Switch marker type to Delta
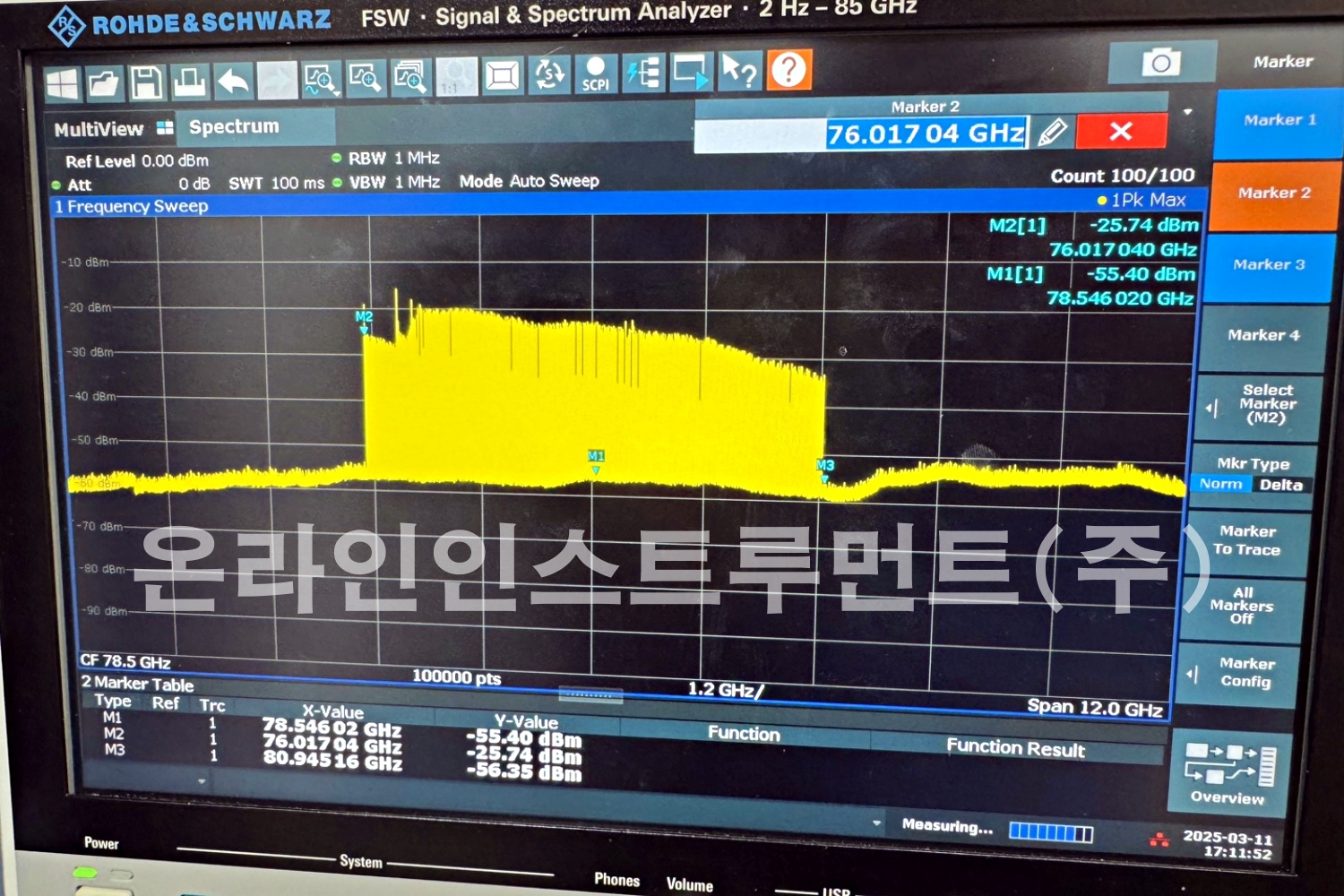1344x896 pixels. [1280, 485]
